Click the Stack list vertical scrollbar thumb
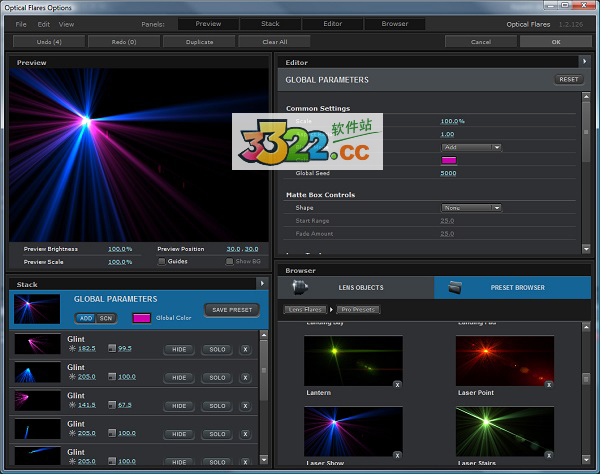The height and width of the screenshot is (474, 600). pos(264,370)
